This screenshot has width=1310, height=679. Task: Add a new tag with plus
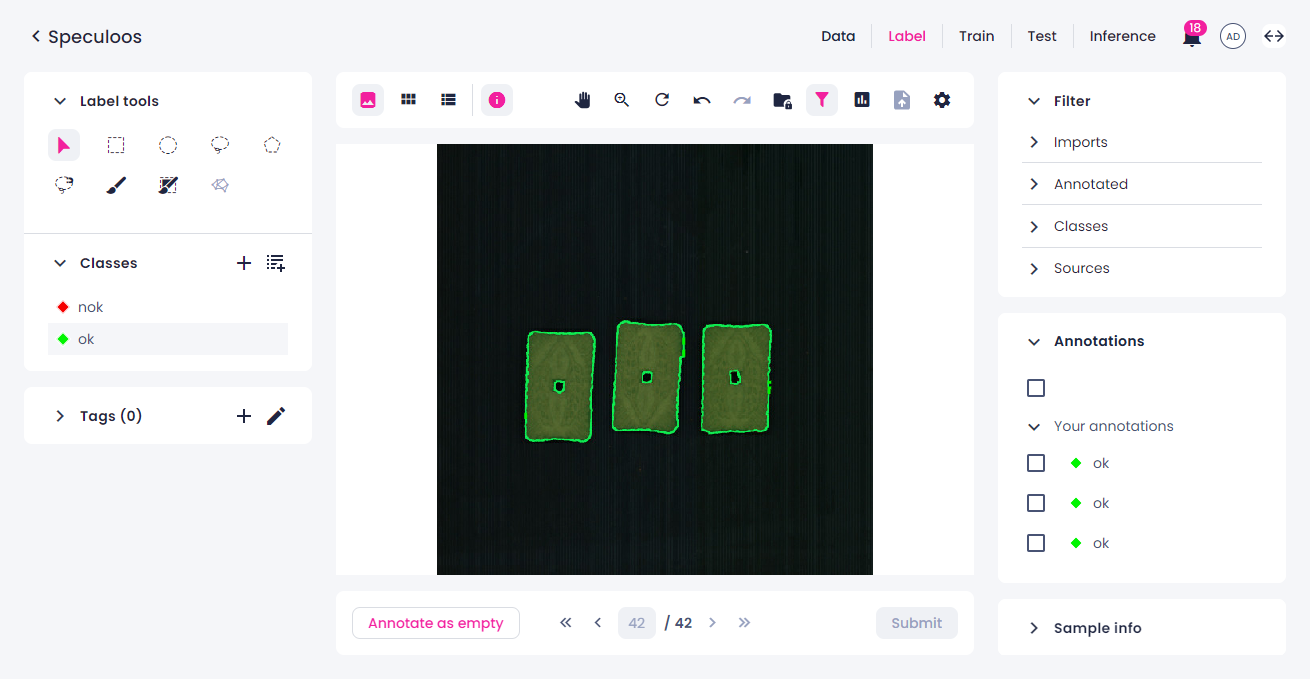point(244,416)
